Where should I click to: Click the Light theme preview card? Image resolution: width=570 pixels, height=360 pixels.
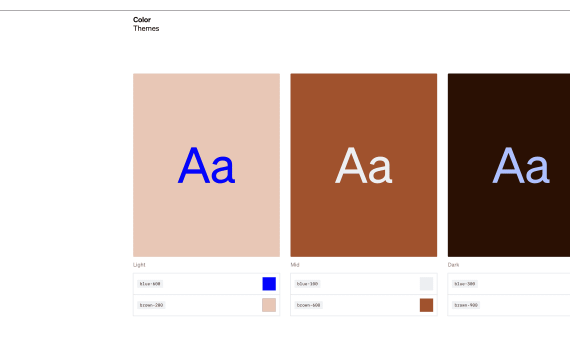206,165
